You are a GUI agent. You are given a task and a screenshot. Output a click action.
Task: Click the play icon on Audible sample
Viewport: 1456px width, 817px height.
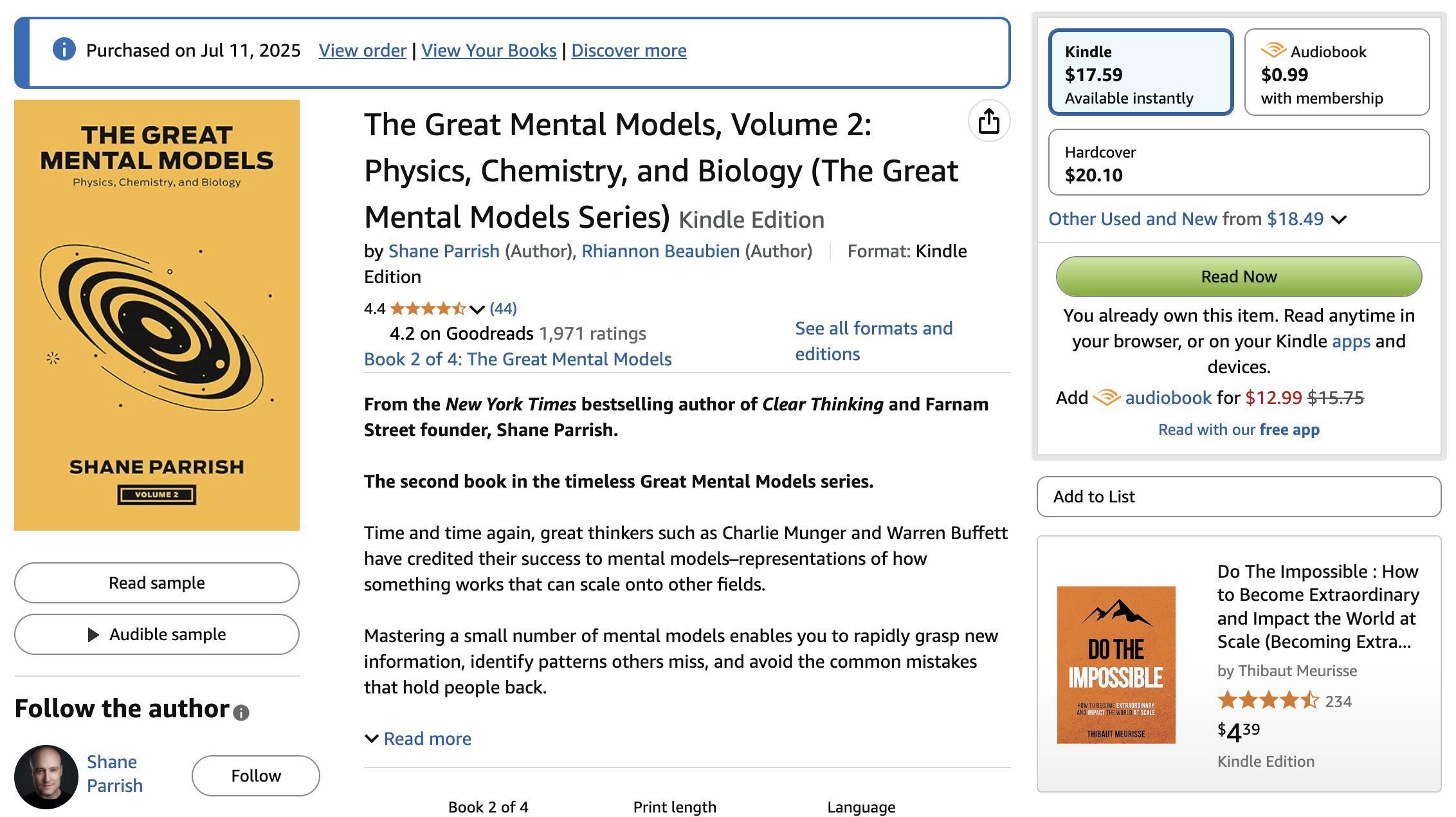tap(93, 634)
